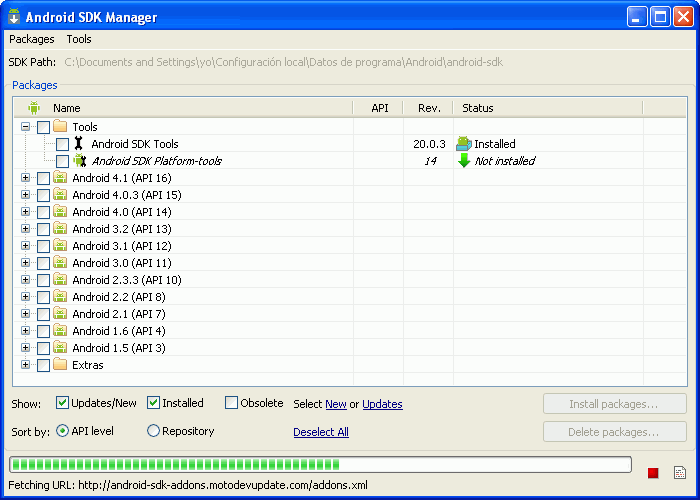
Task: Uncheck the Updates/New show filter
Action: 62,403
